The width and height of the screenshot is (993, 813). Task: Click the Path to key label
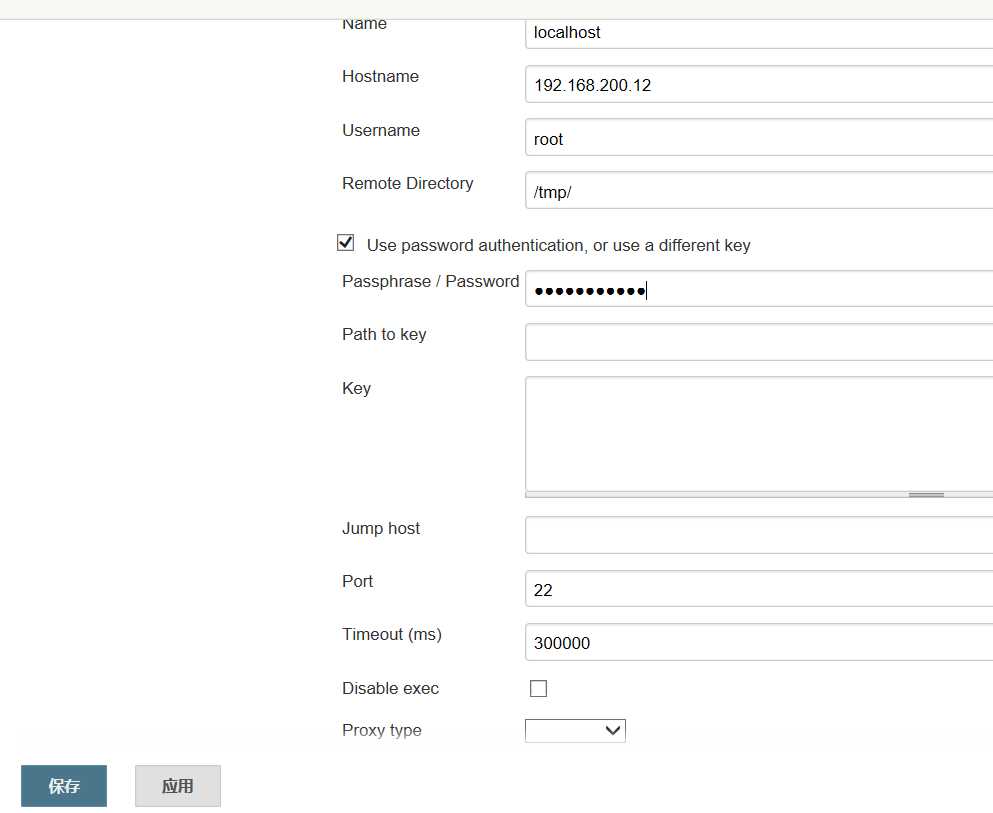(x=384, y=334)
